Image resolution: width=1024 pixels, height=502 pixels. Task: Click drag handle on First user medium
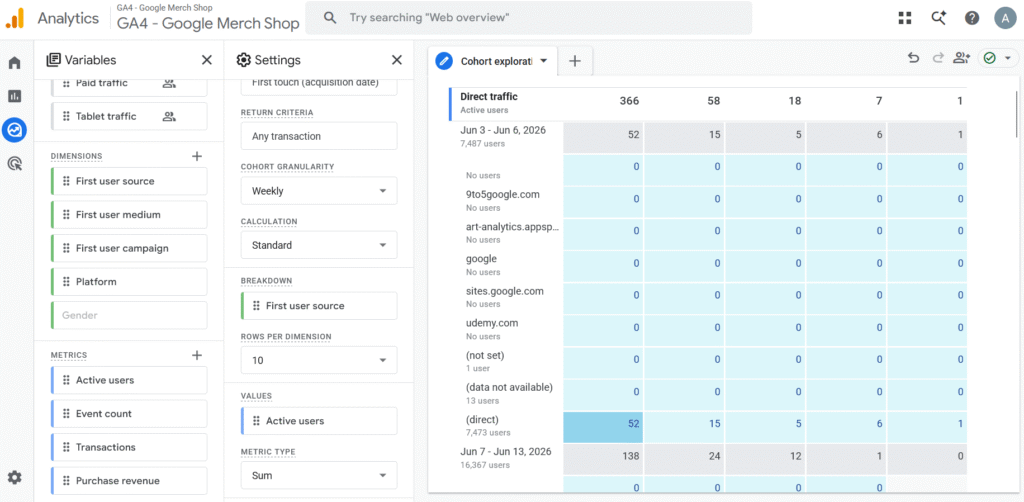point(66,215)
